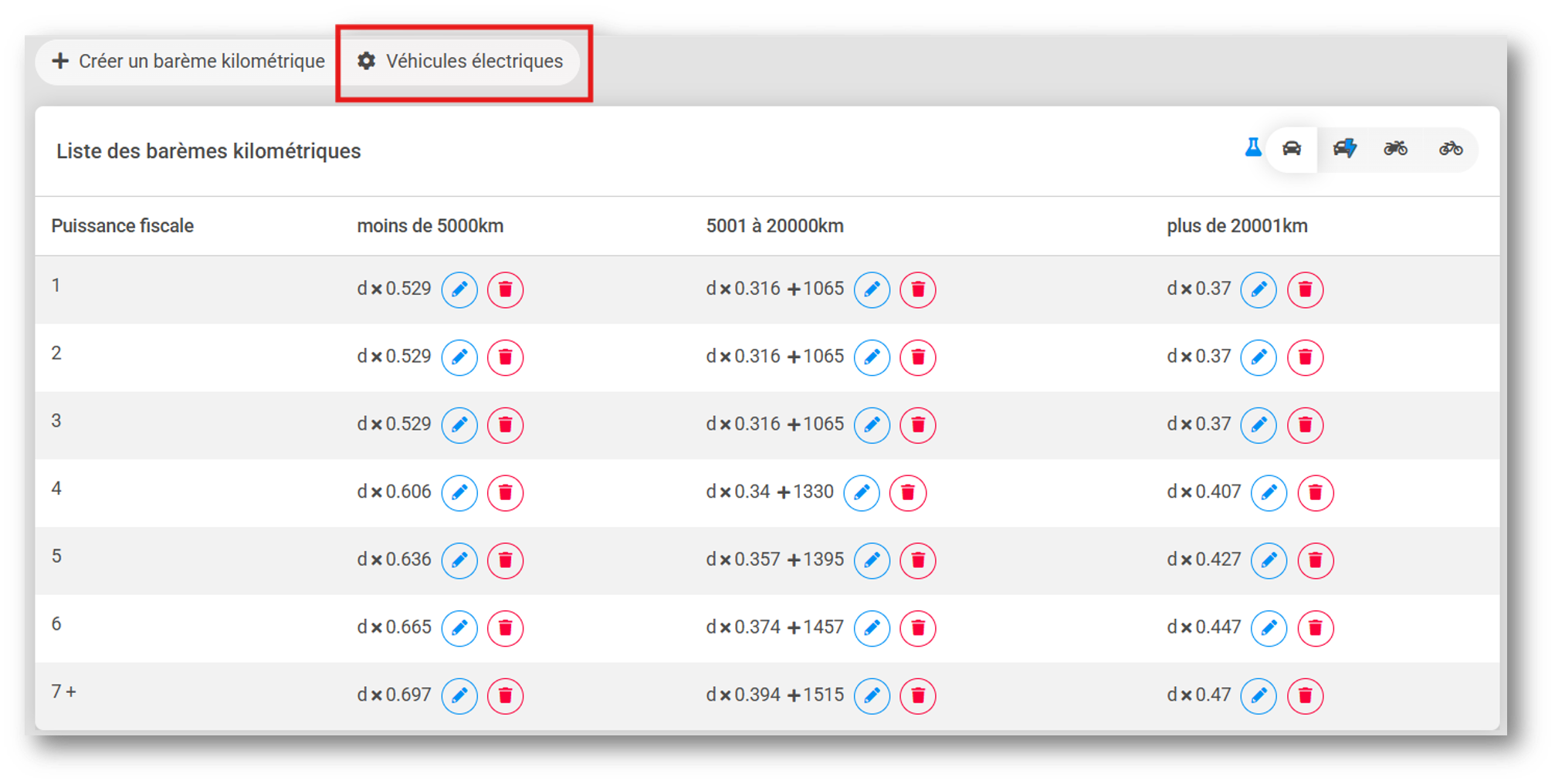Delete the d×0.447 formula

click(1316, 628)
